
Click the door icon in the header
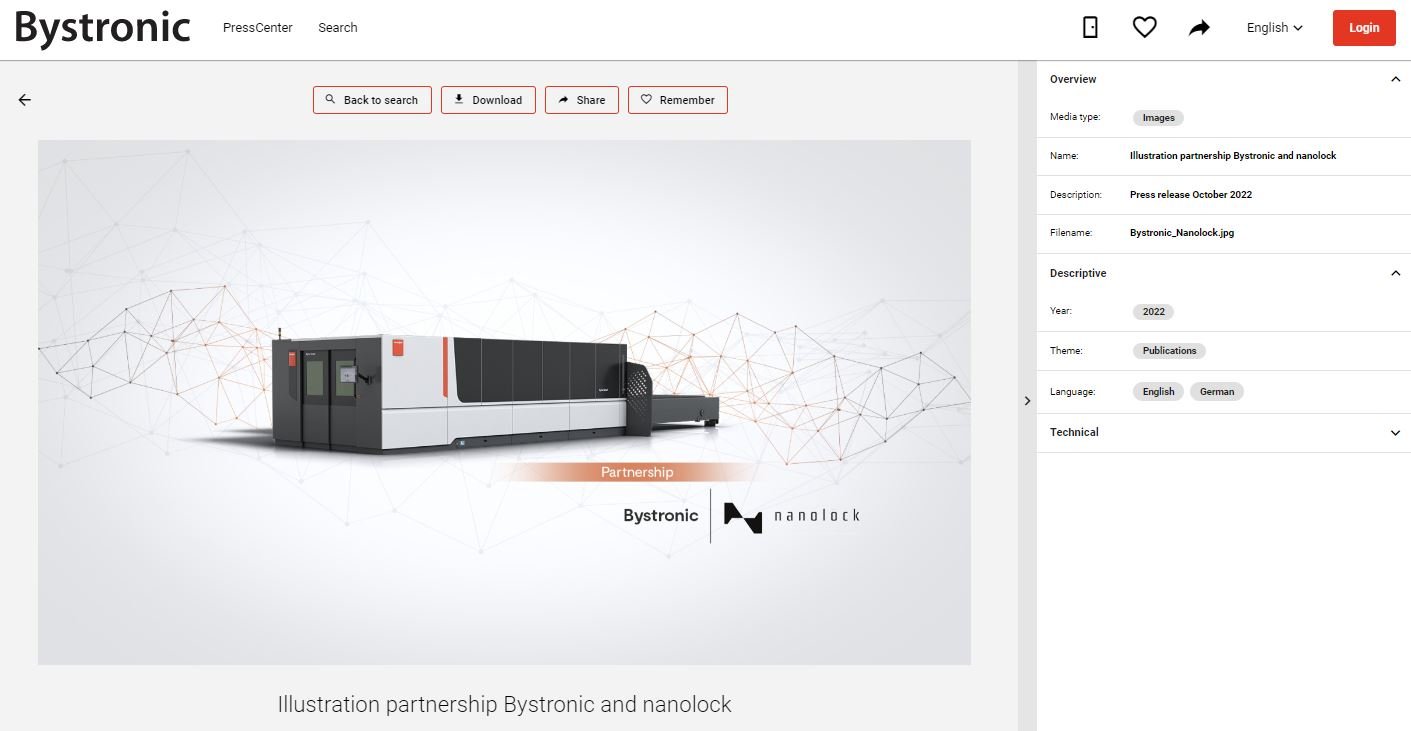(x=1091, y=28)
